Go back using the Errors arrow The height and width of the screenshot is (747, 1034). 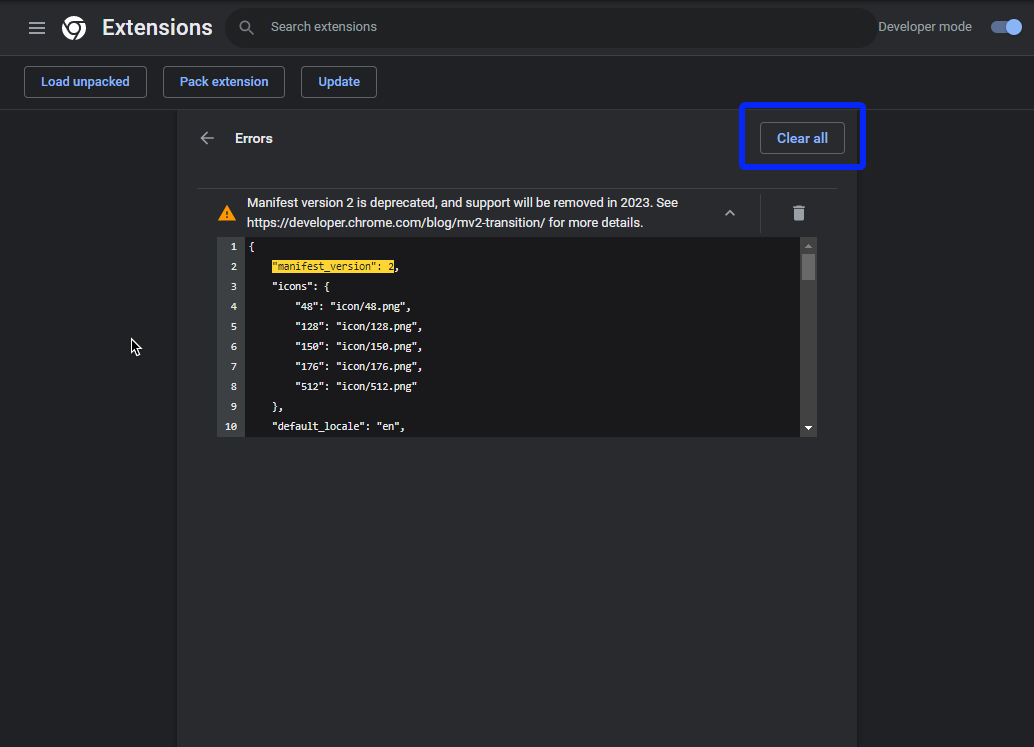pyautogui.click(x=207, y=138)
